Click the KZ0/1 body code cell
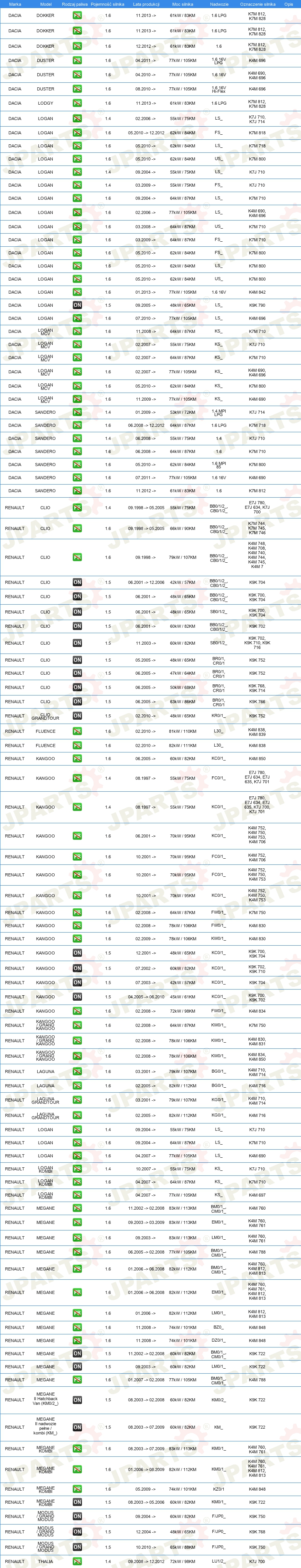This screenshot has width=301, height=1568. (219, 1489)
